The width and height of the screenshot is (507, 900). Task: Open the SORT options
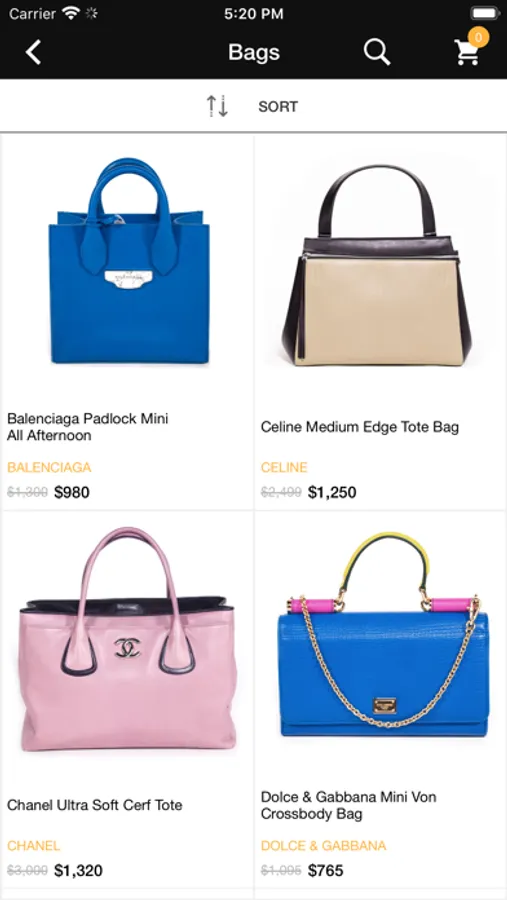point(278,107)
